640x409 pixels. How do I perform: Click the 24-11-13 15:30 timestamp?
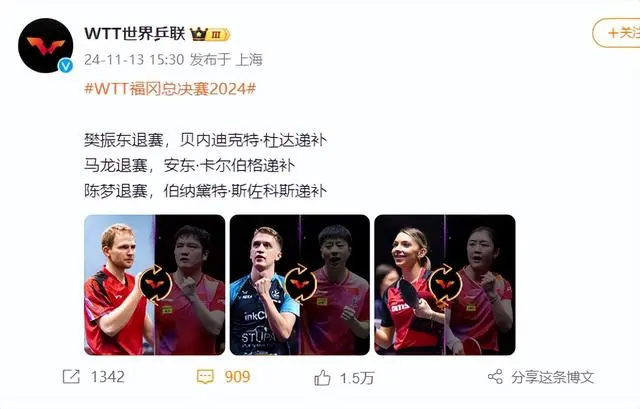pos(134,60)
